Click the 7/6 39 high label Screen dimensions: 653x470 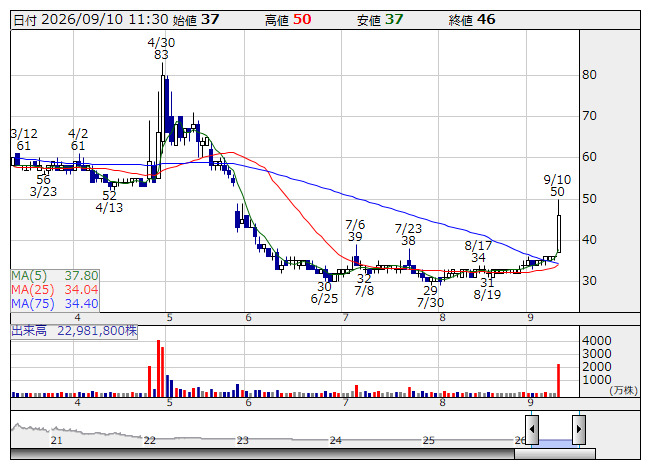coord(355,231)
